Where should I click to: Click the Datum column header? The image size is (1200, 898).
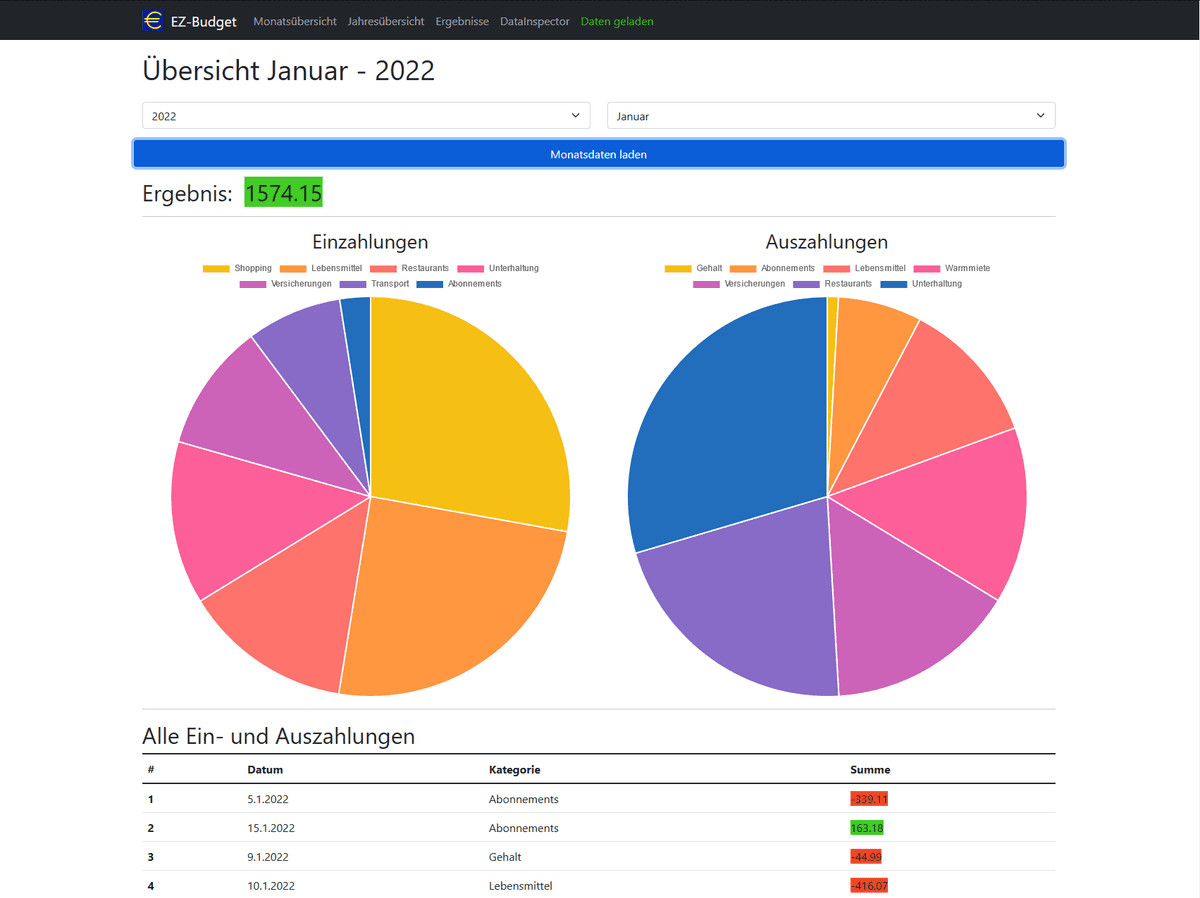pyautogui.click(x=265, y=770)
